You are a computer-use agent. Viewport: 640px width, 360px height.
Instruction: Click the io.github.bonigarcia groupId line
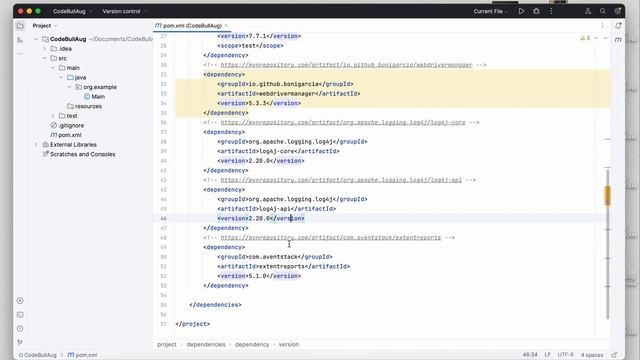pyautogui.click(x=285, y=84)
